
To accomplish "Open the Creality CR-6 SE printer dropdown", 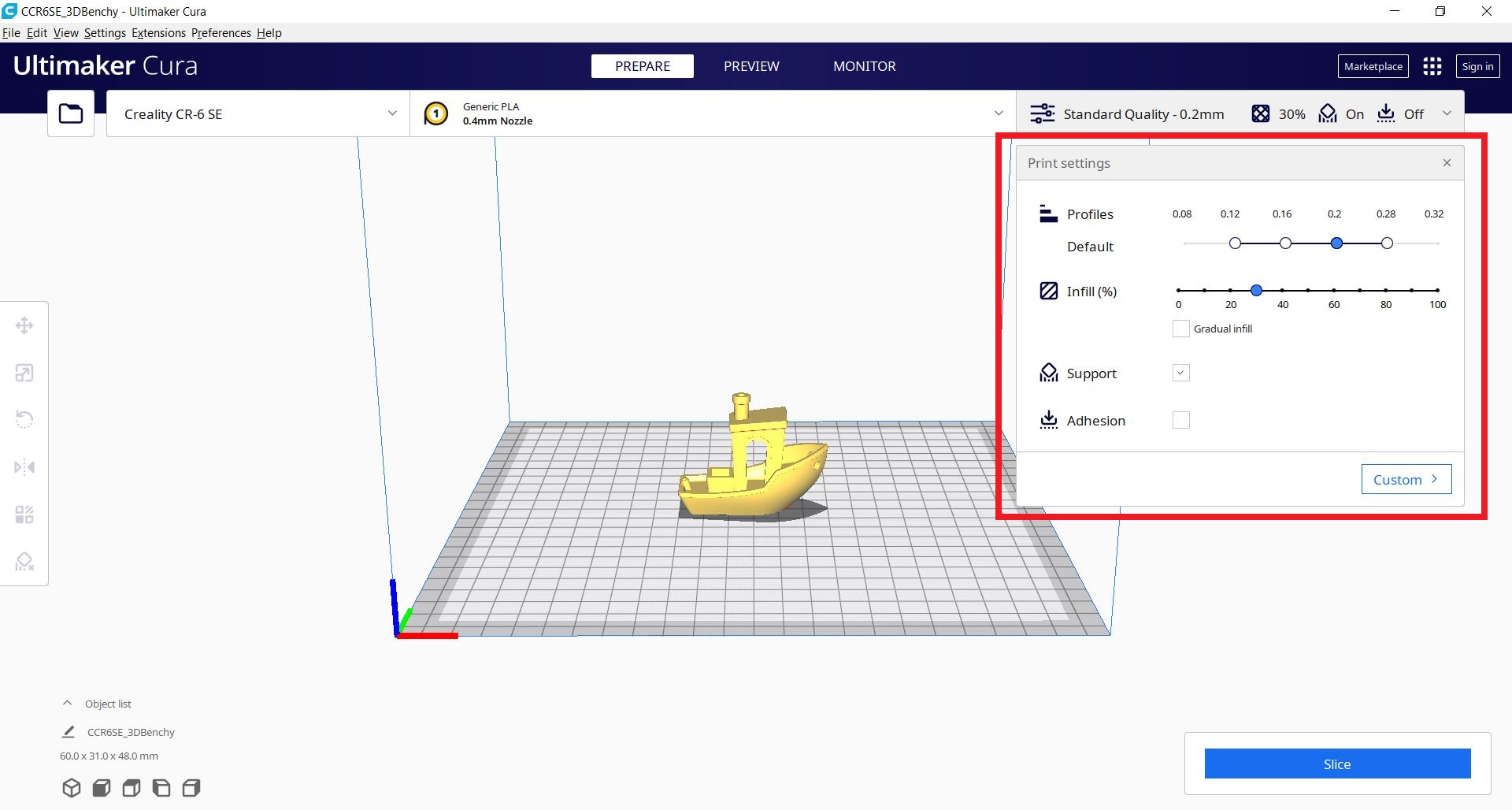I will pos(258,113).
